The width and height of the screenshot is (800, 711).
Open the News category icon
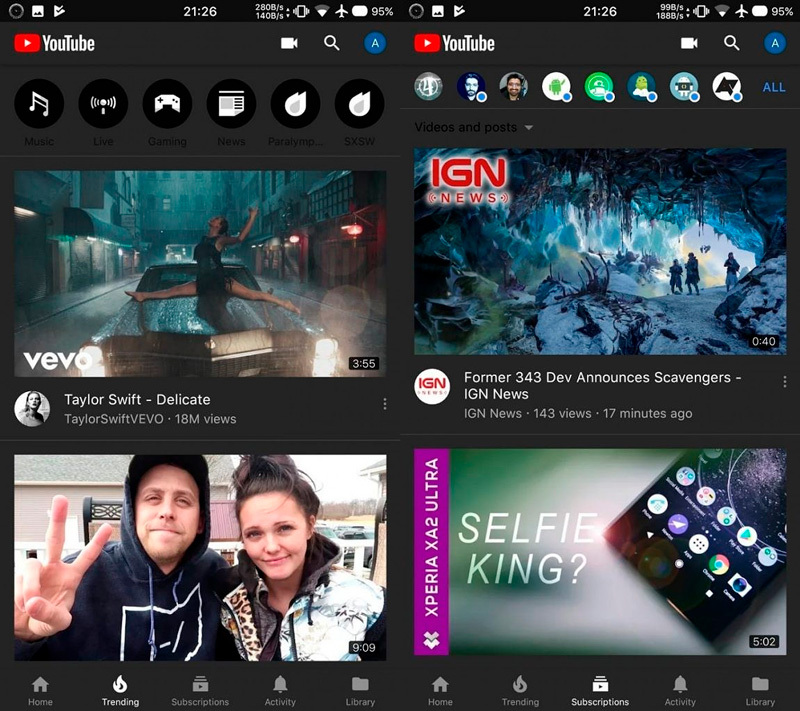231,104
